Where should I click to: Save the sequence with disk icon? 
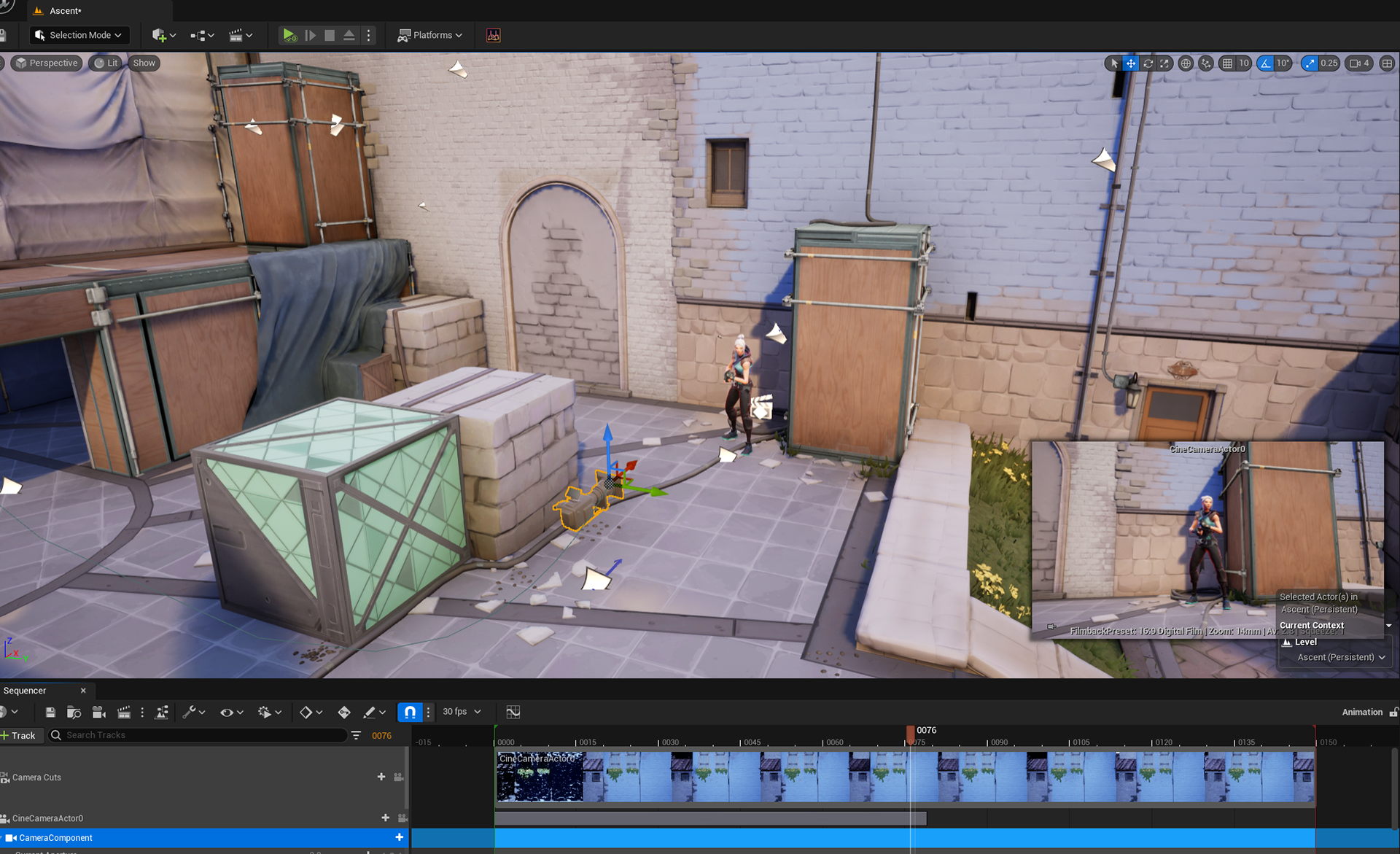click(x=50, y=712)
